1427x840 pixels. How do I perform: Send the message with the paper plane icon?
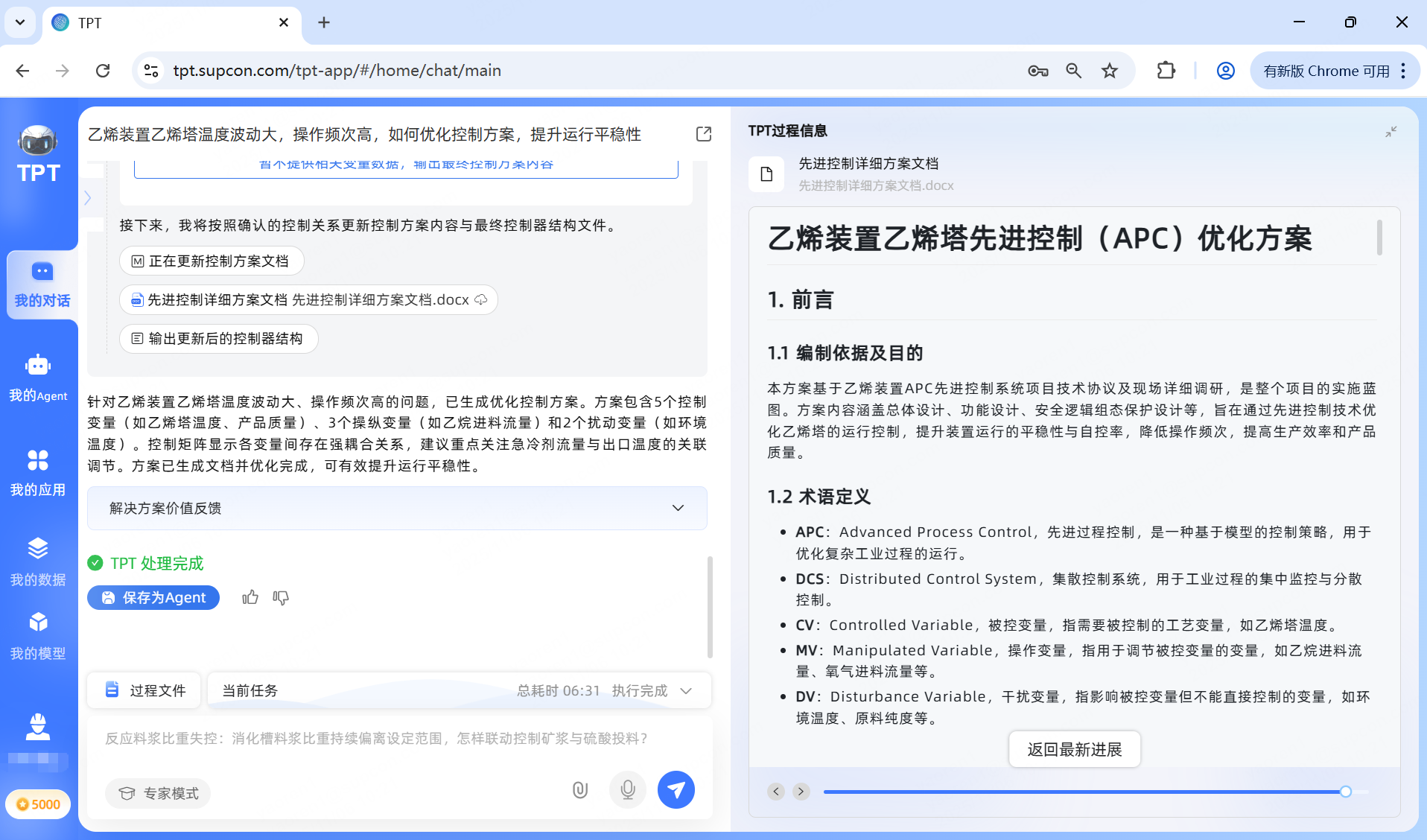click(x=676, y=789)
